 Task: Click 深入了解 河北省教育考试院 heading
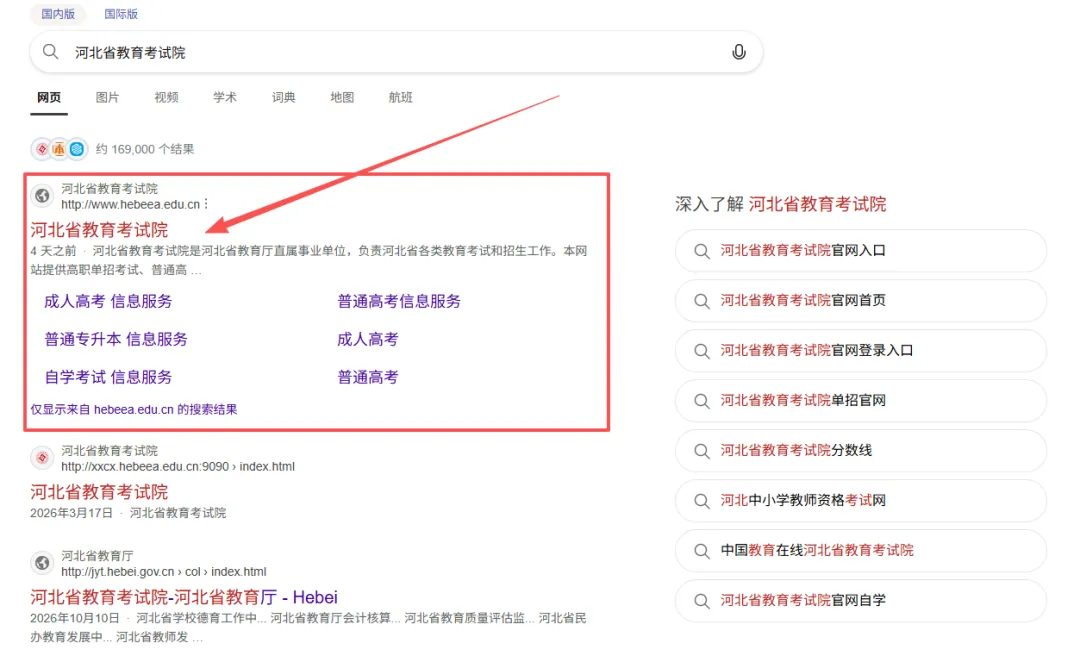pos(780,204)
